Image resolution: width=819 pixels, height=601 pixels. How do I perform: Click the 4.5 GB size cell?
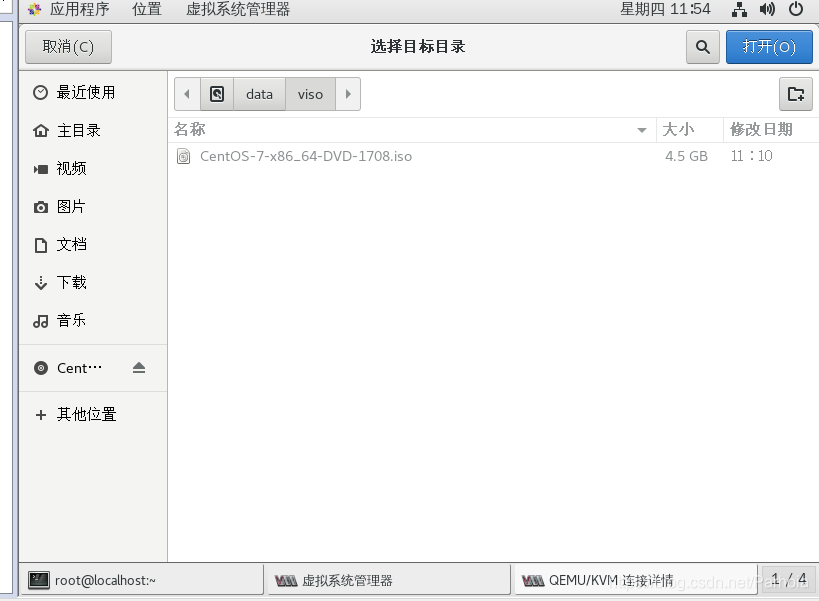pyautogui.click(x=686, y=156)
